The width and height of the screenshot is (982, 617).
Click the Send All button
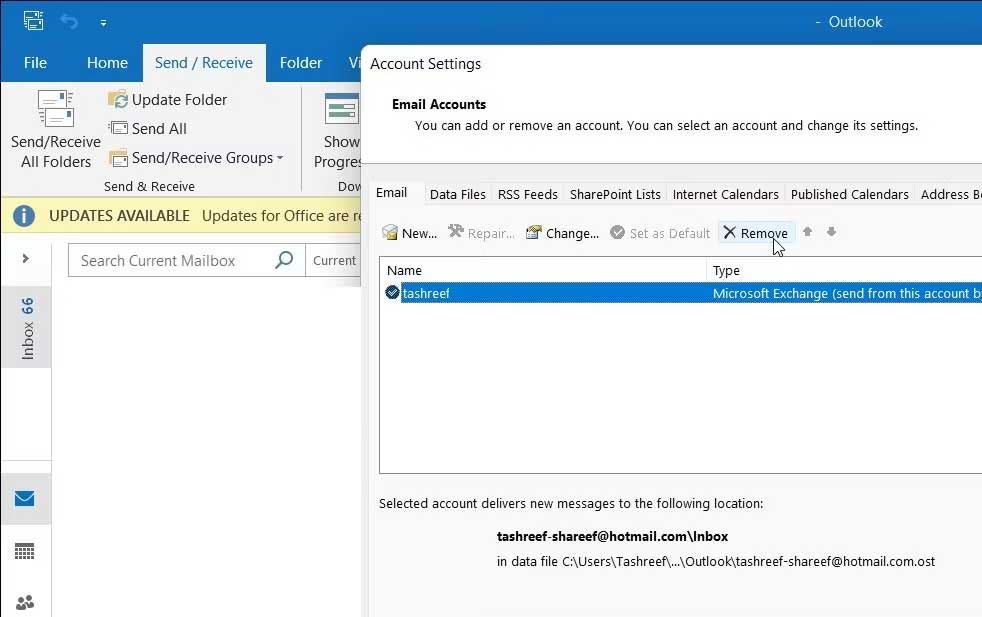pyautogui.click(x=148, y=129)
